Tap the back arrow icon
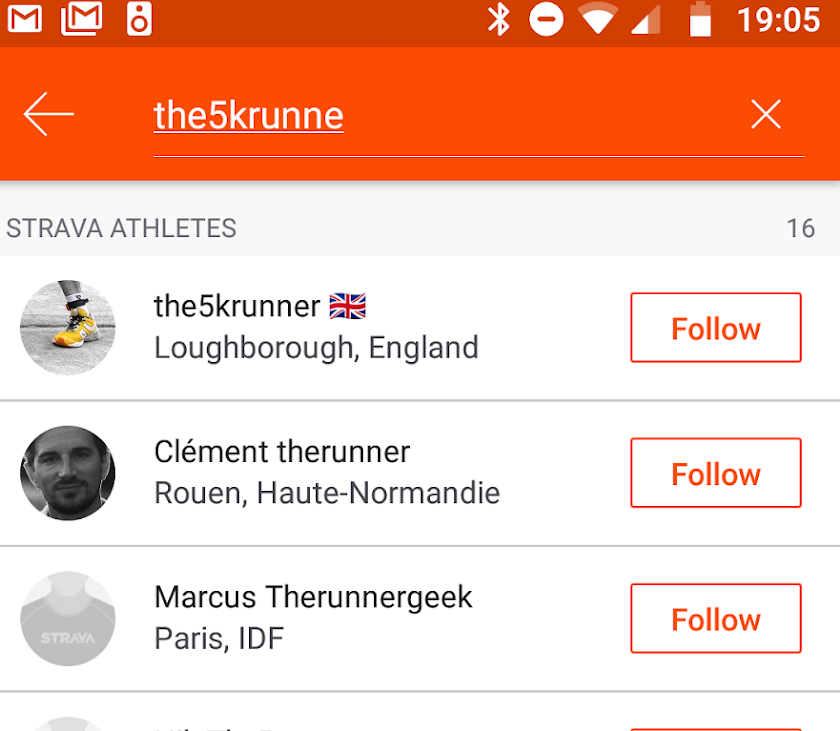The image size is (840, 731). [x=49, y=115]
